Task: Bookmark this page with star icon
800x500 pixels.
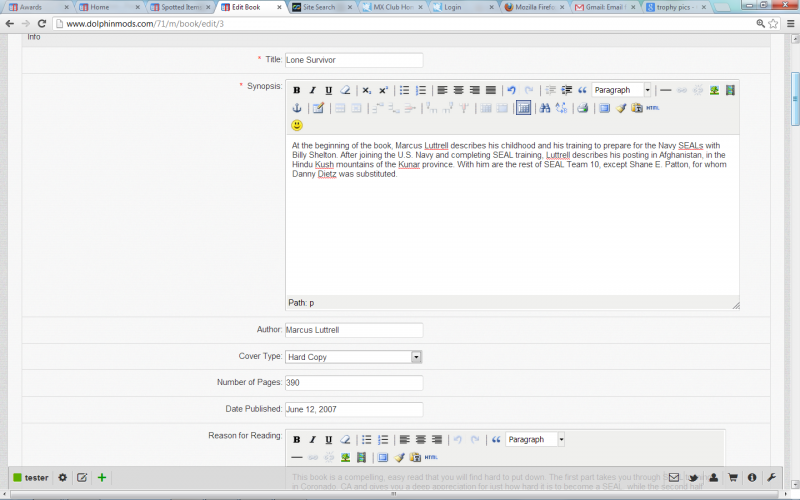Action: (x=773, y=23)
